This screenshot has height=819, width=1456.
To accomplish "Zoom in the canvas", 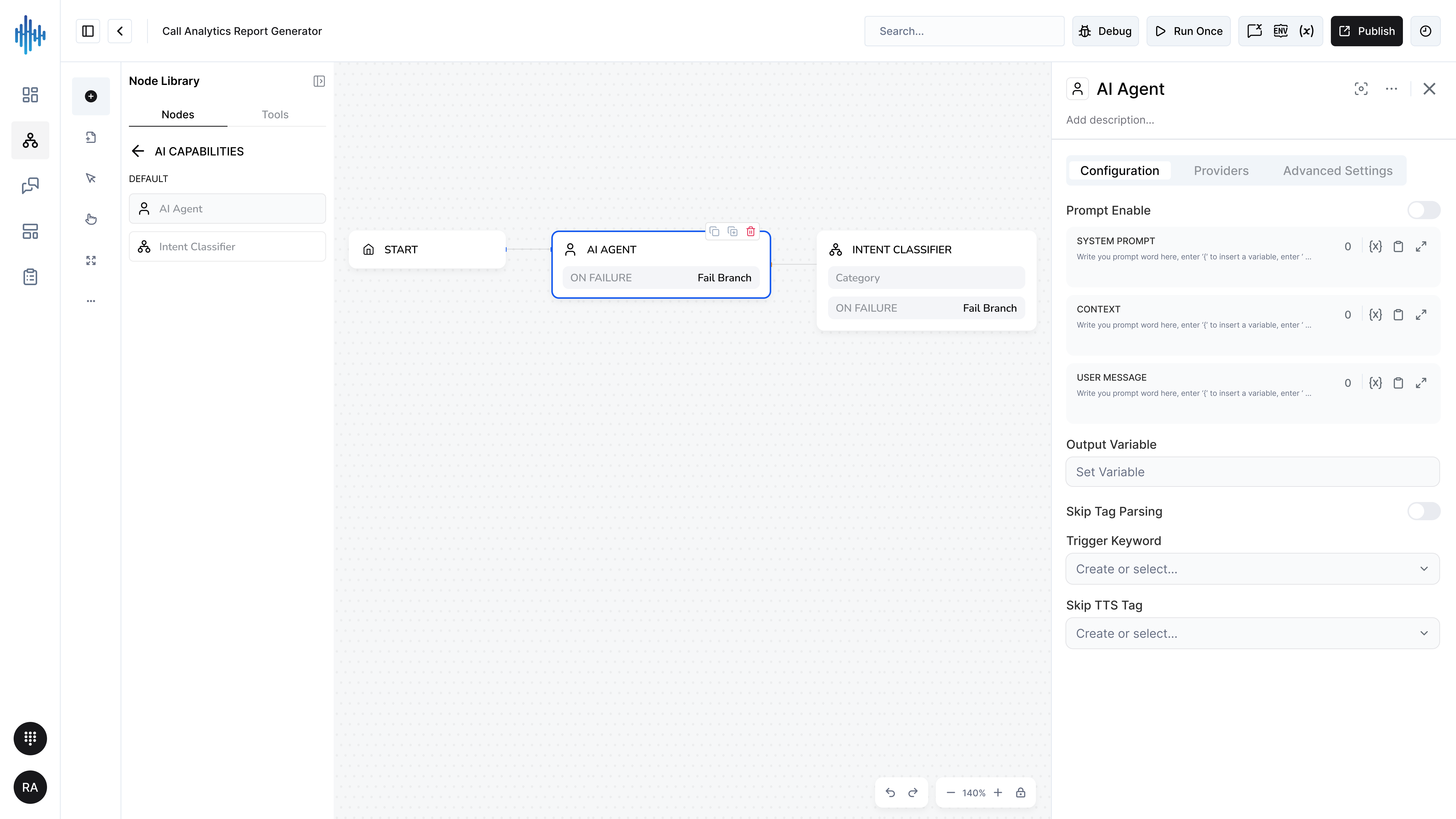I will click(x=998, y=792).
